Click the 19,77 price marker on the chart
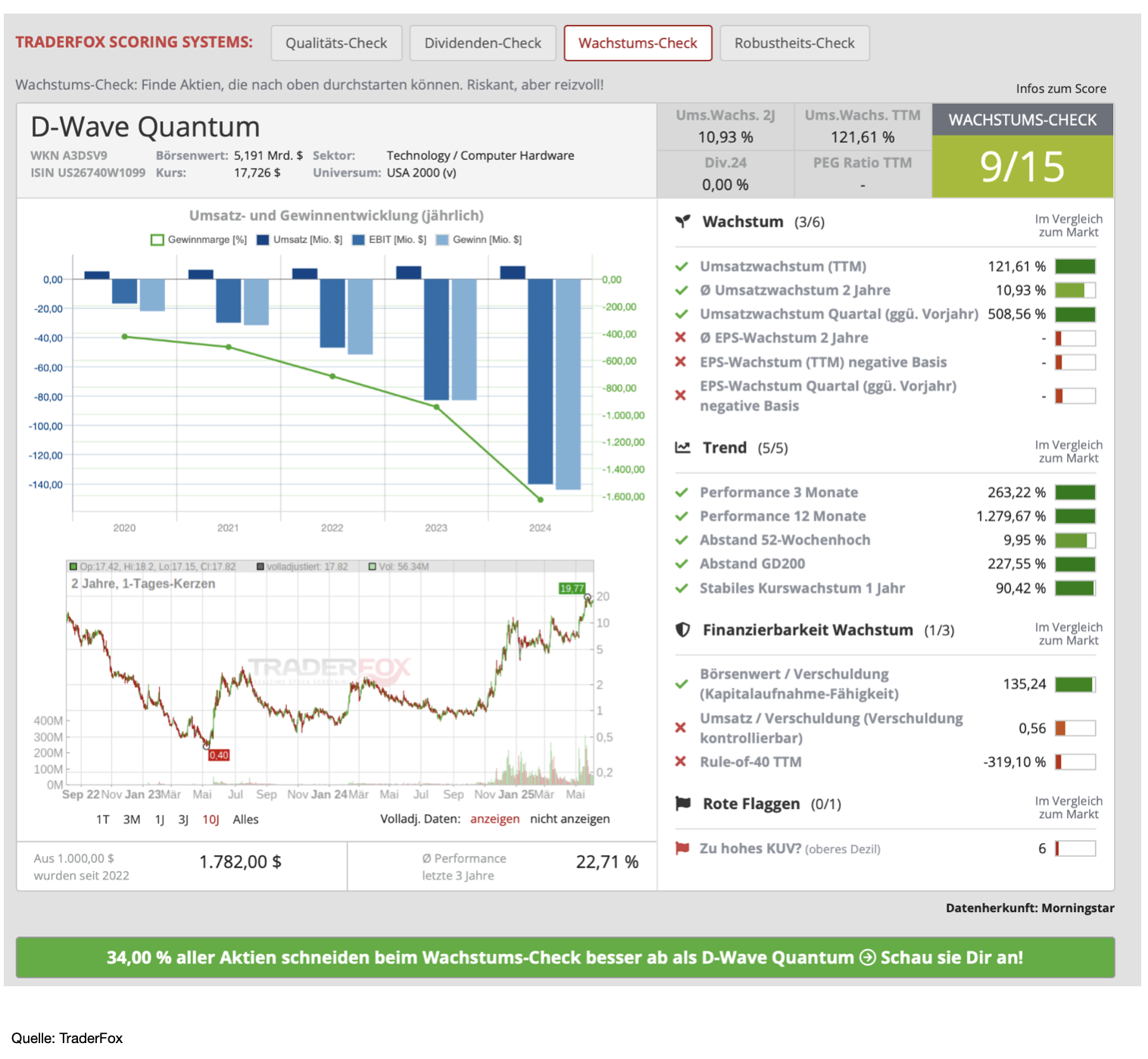This screenshot has height=1059, width=1148. click(x=572, y=588)
